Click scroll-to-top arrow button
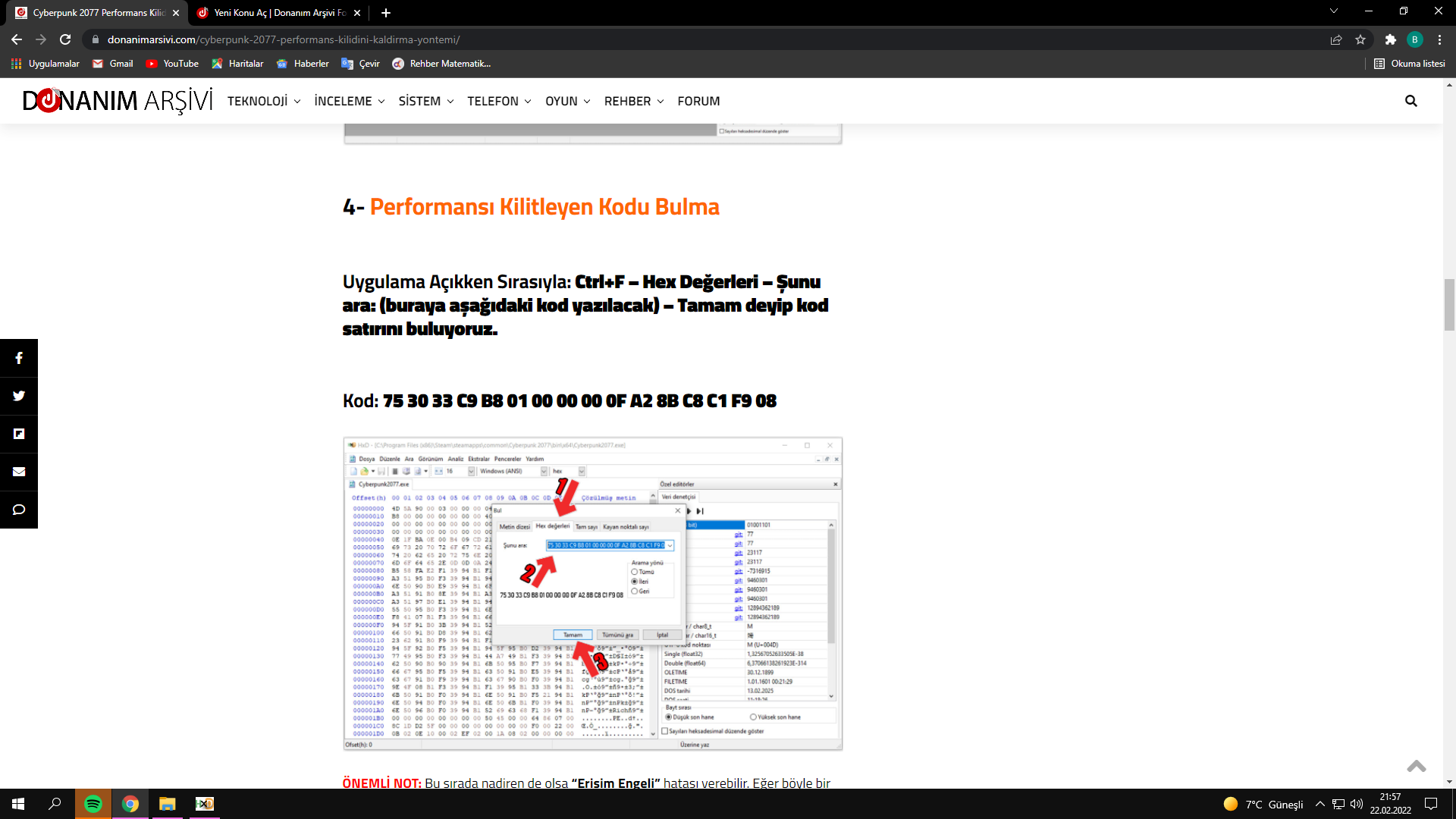The image size is (1456, 819). (1416, 766)
